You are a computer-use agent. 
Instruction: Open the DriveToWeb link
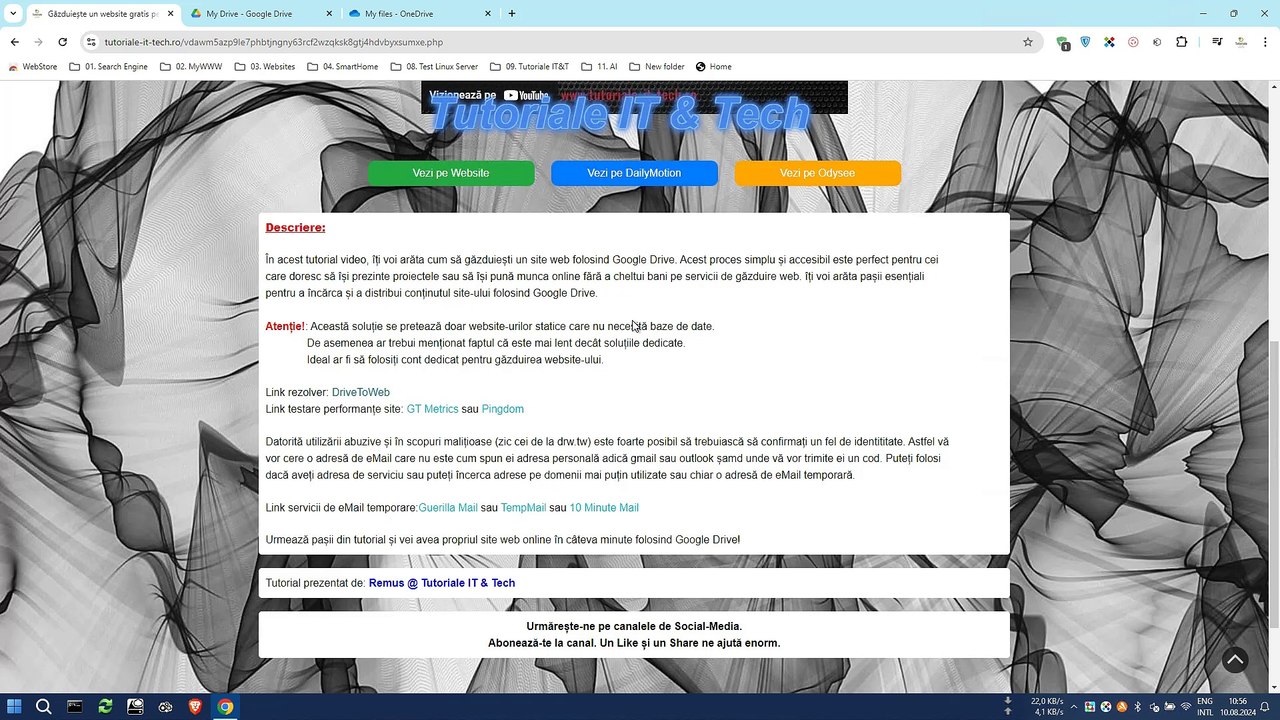pyautogui.click(x=361, y=392)
